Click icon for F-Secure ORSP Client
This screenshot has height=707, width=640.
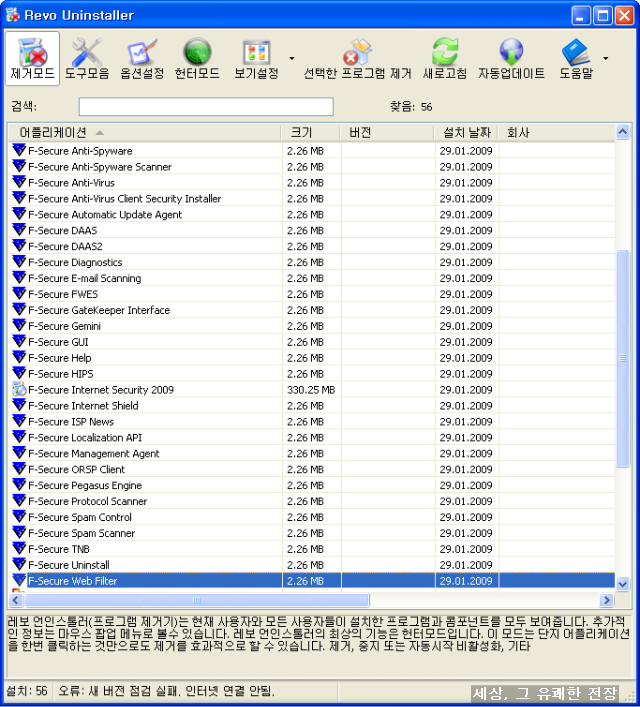click(19, 468)
